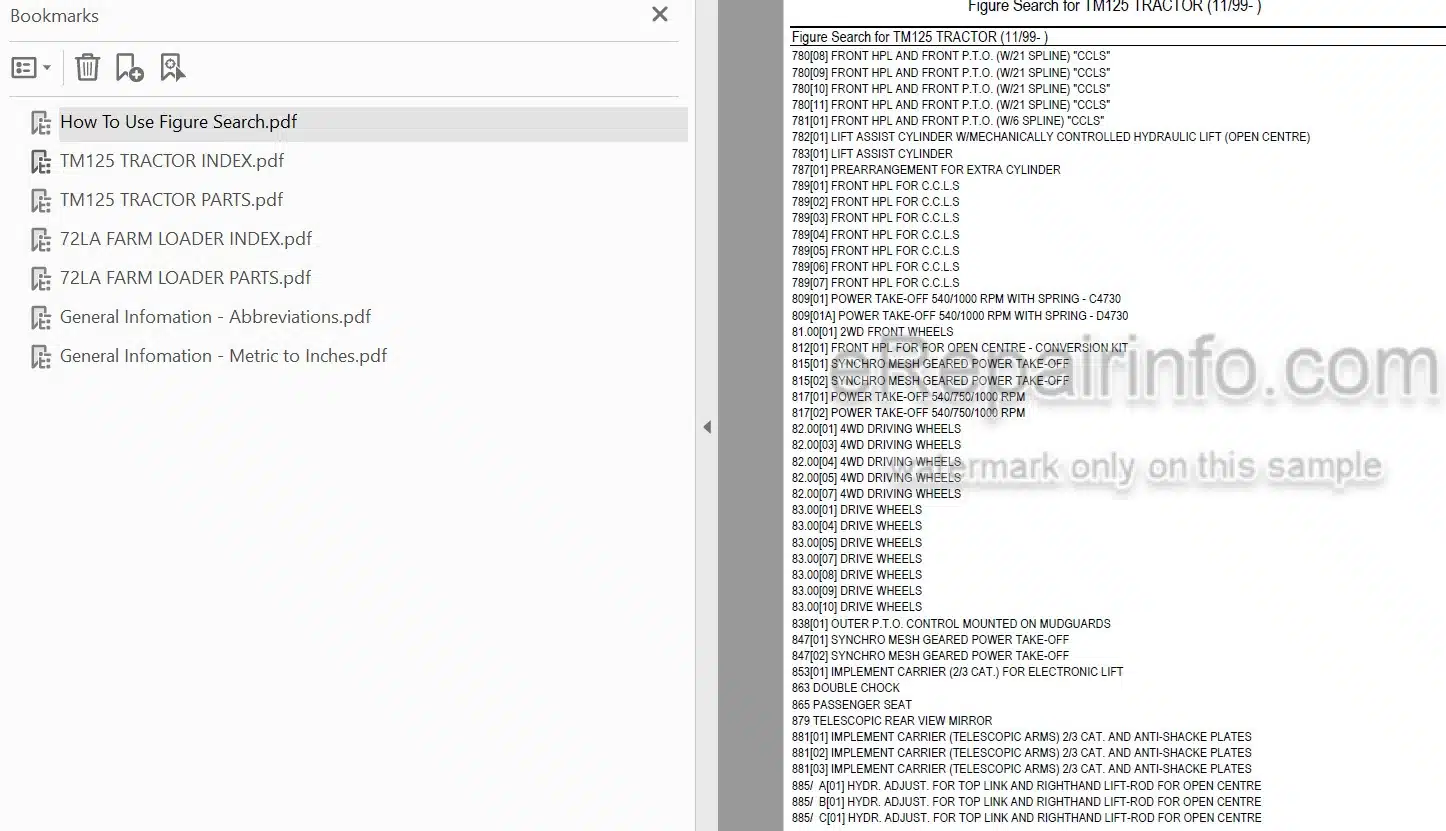
Task: Click icon beside Metric to Inches.pdf bookmark
Action: point(41,357)
